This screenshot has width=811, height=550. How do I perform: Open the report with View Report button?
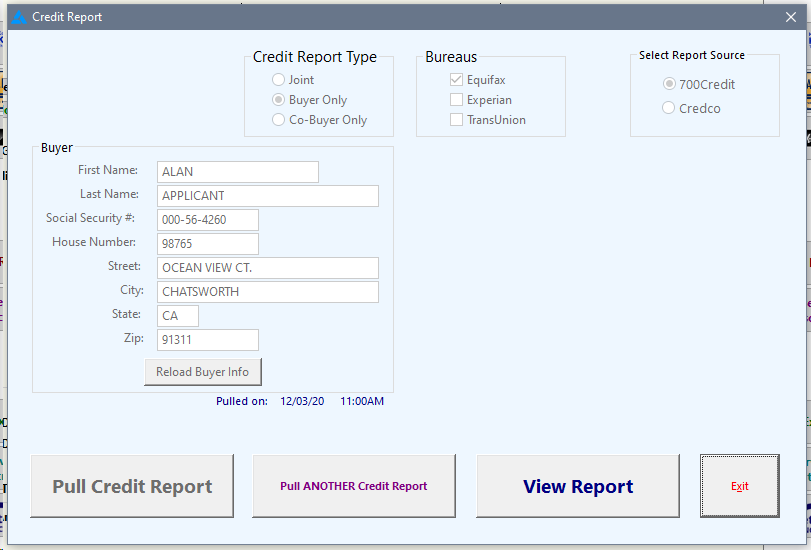(578, 487)
